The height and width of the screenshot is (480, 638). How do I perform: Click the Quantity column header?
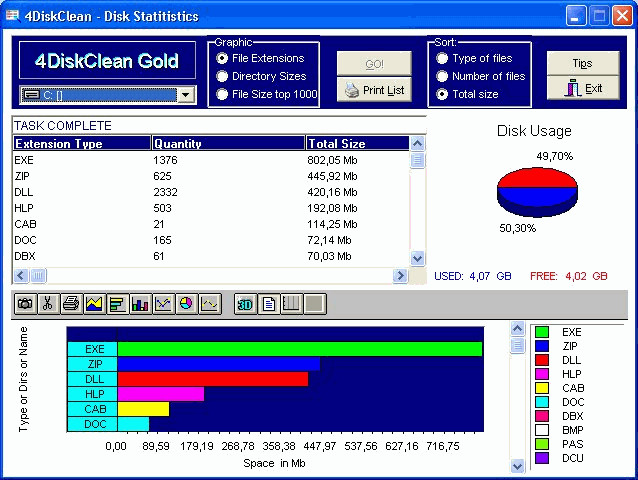point(228,144)
